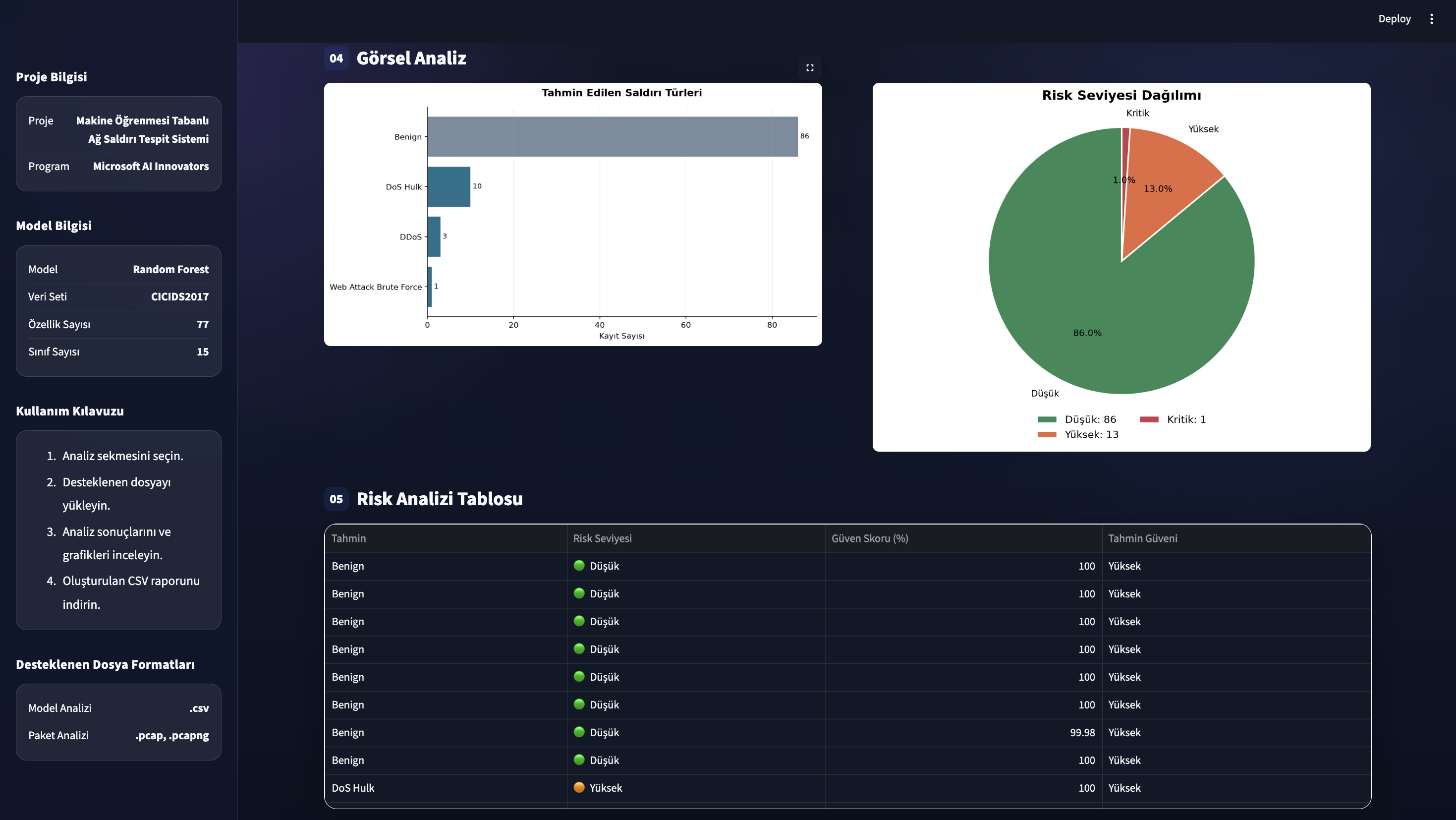This screenshot has width=1456, height=820.
Task: Click the red Kritik legend swatch
Action: (1149, 419)
